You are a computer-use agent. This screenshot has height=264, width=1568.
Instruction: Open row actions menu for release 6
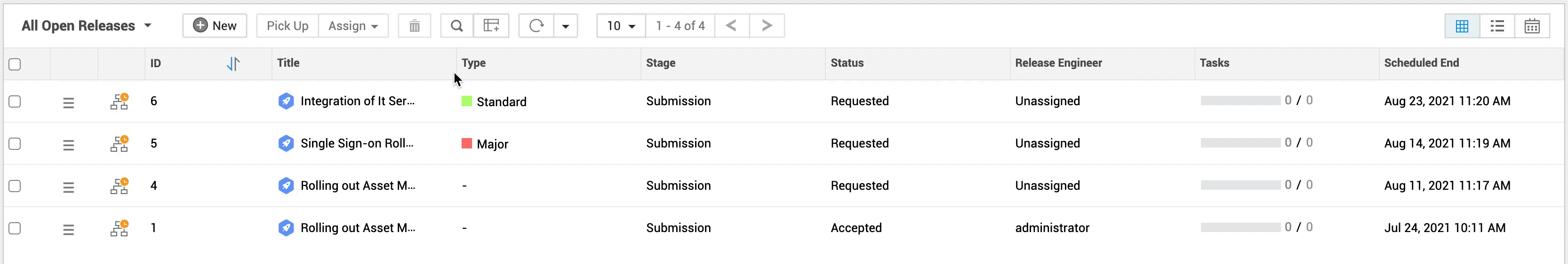(x=68, y=103)
